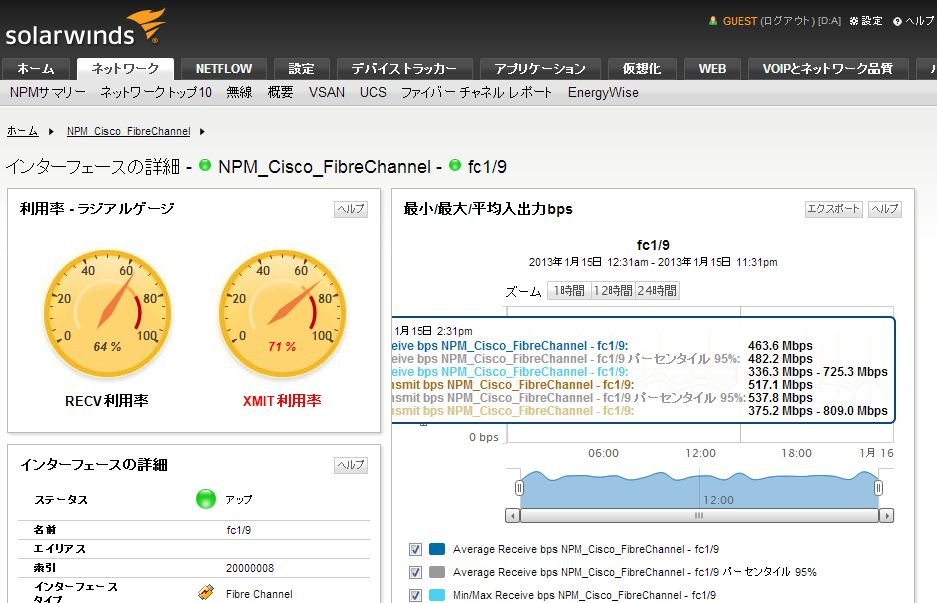Viewport: 937px width, 603px height.
Task: Open the VOIPとネットワーク品質 tab
Action: coord(828,69)
